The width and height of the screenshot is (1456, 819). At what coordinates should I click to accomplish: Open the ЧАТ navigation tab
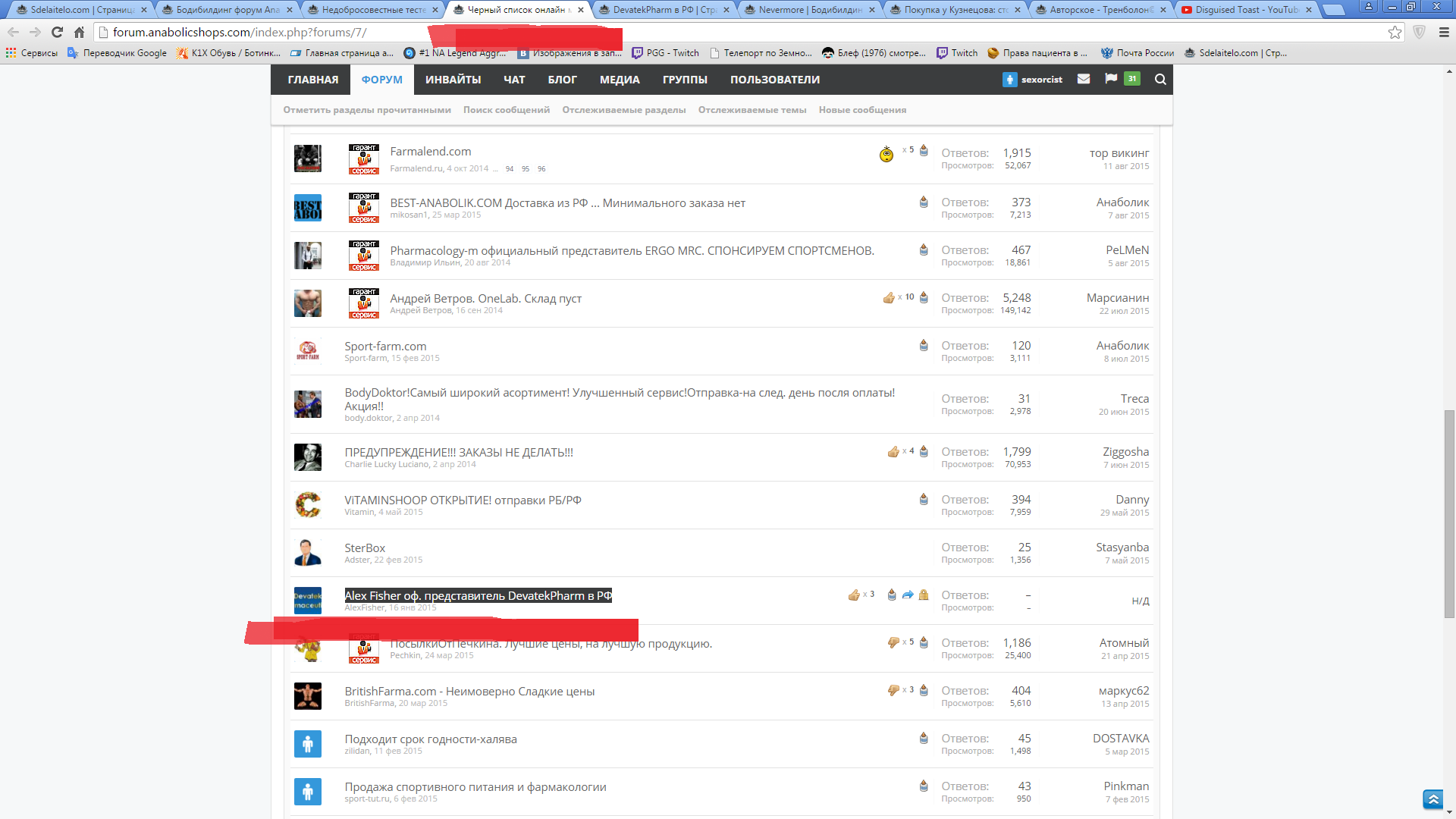[514, 80]
